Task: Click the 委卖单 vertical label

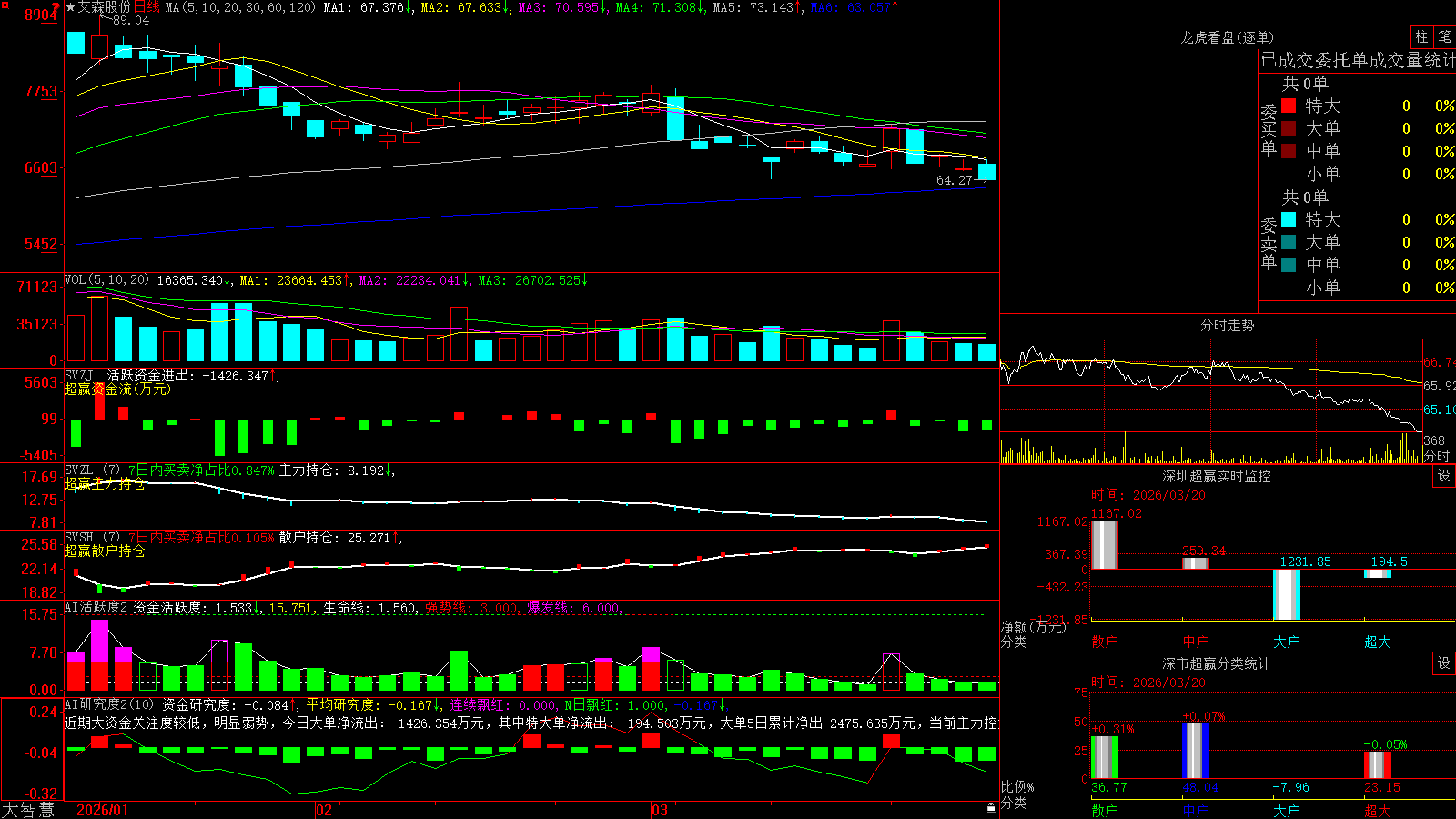Action: click(x=1269, y=243)
